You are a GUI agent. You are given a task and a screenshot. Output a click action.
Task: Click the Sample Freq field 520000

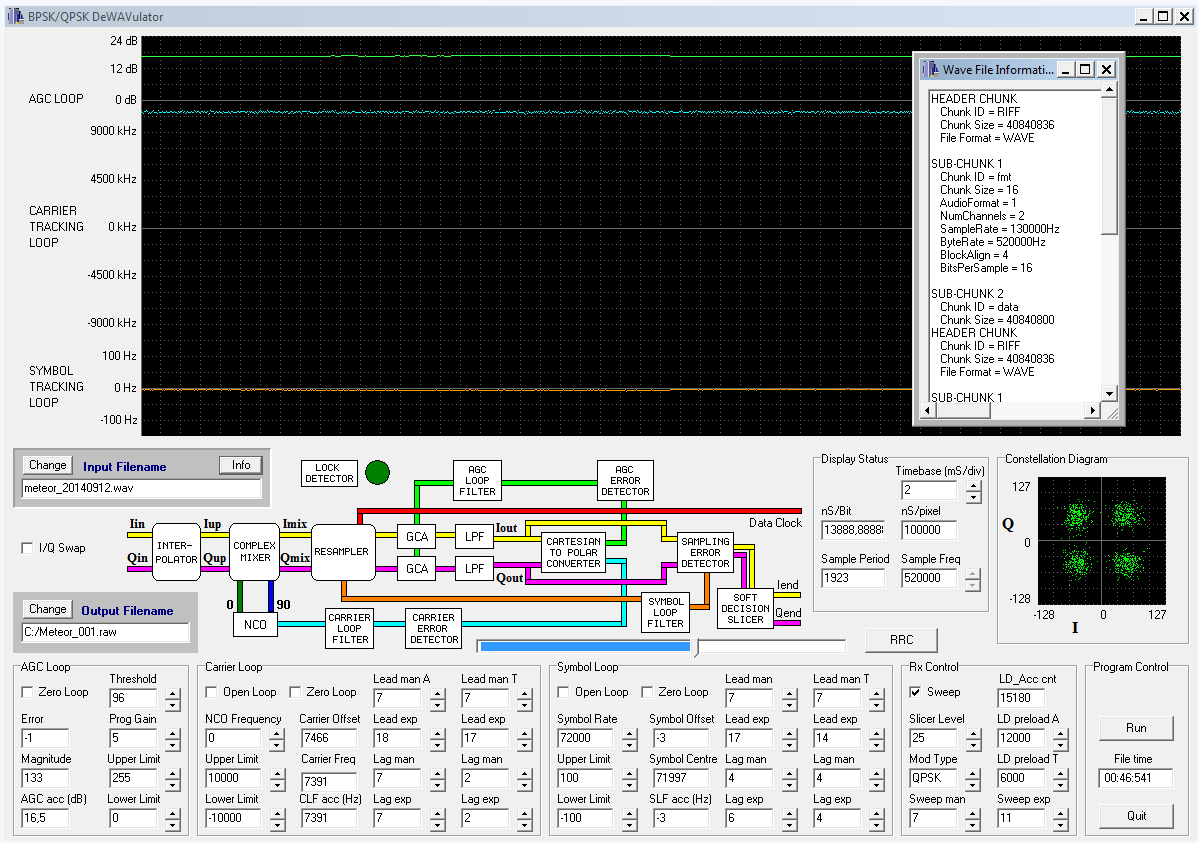(x=929, y=578)
